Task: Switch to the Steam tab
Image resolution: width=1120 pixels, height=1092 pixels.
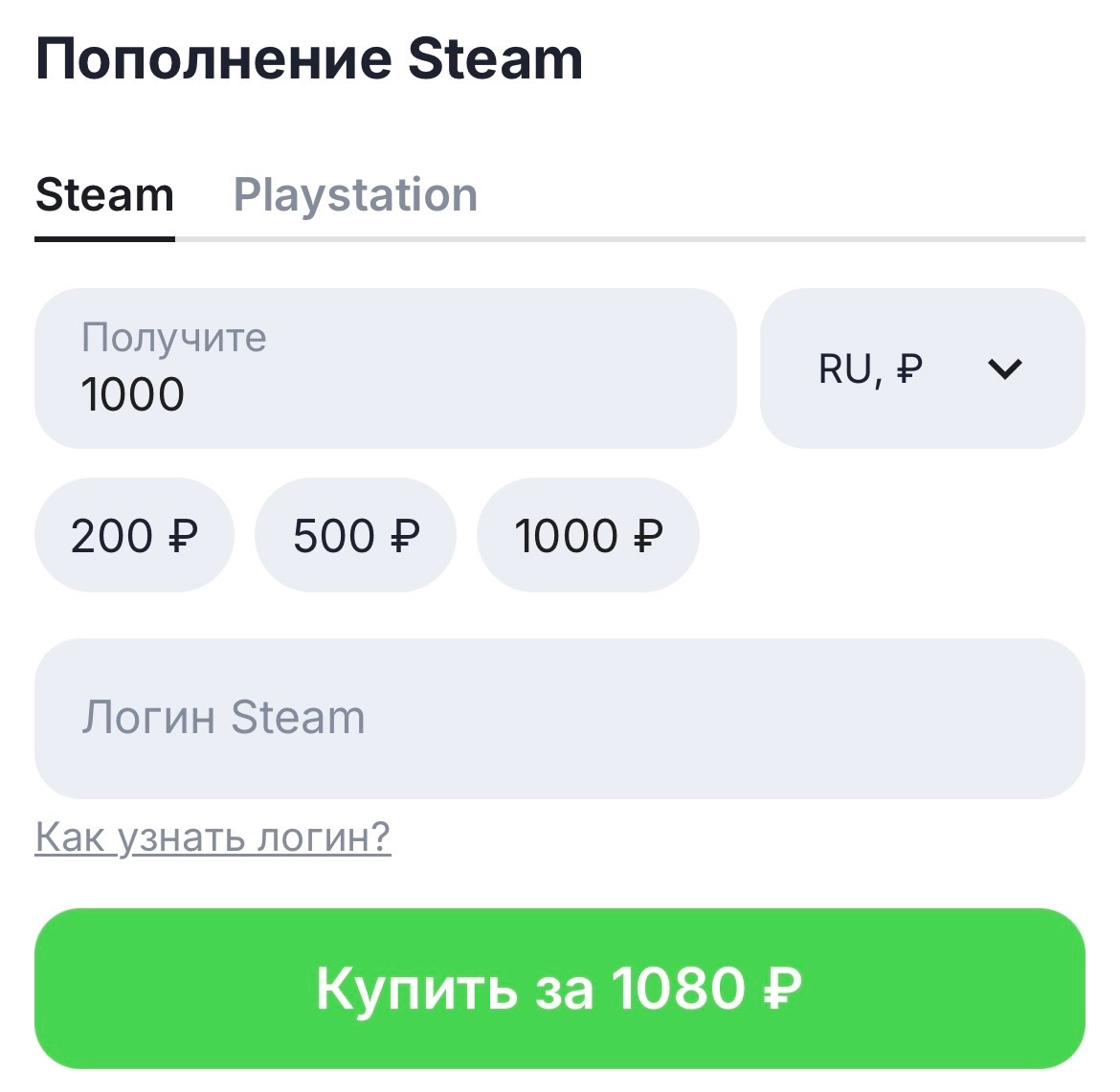Action: (x=104, y=195)
